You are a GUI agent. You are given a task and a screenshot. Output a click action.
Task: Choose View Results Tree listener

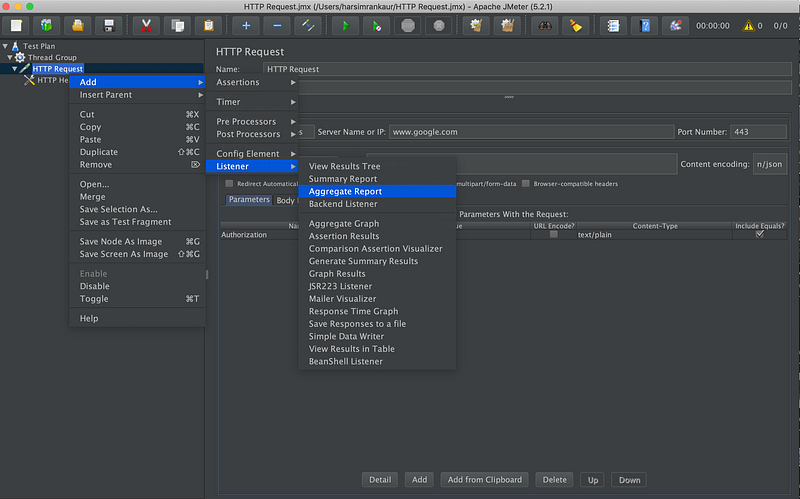point(344,166)
